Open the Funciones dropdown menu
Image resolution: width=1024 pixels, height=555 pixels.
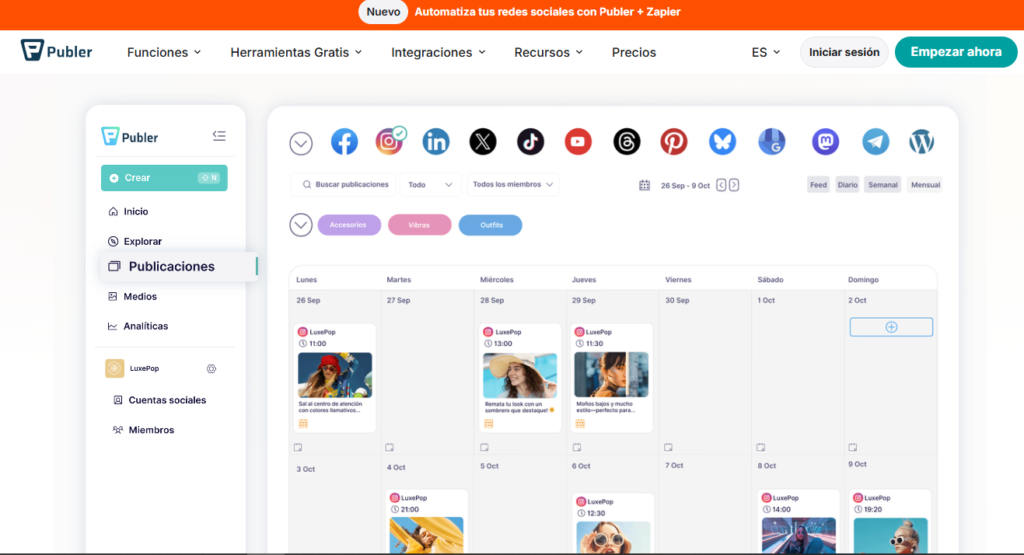(x=164, y=52)
